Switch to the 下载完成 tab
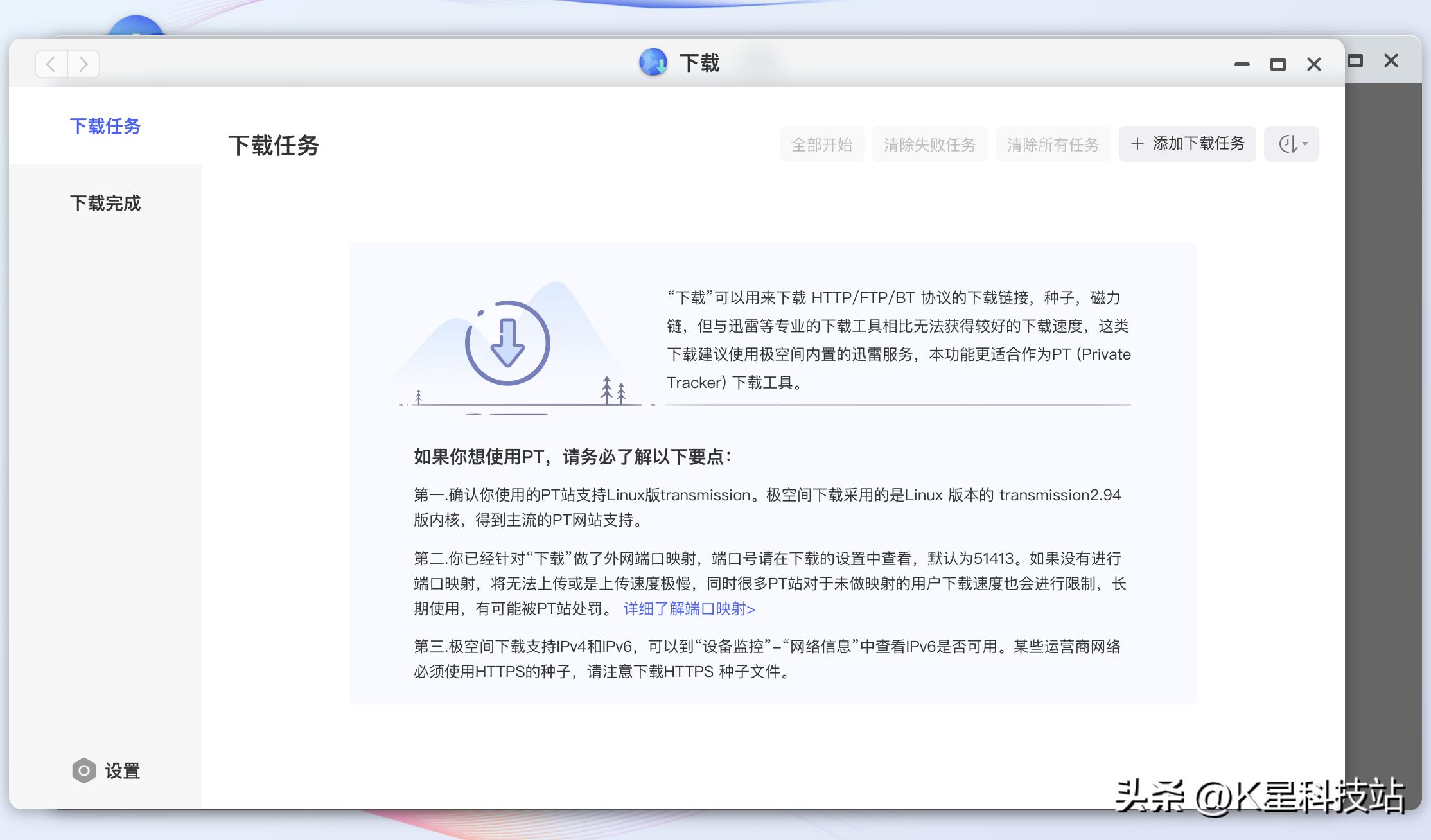 point(106,203)
